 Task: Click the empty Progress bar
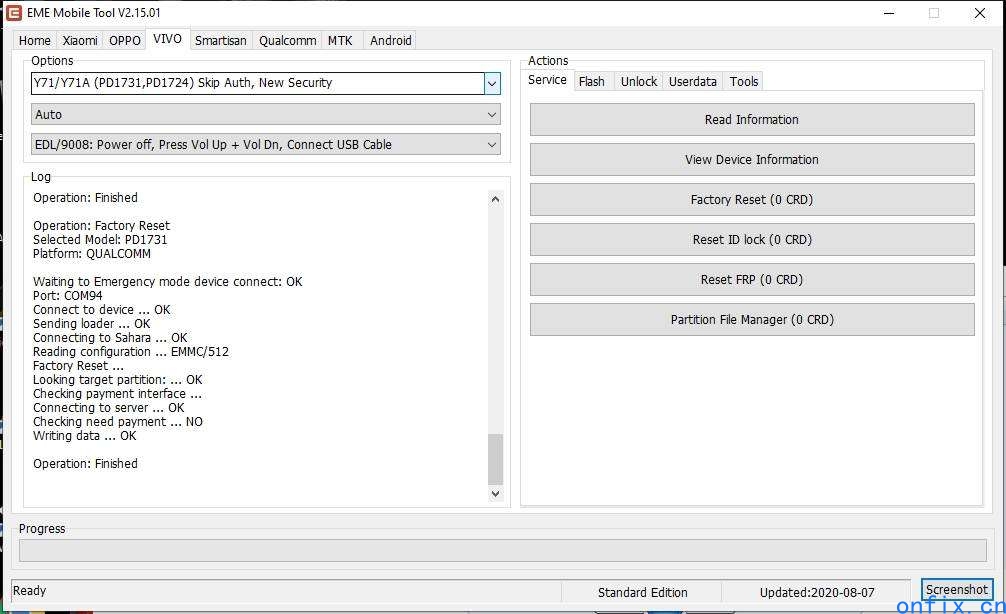(x=502, y=550)
